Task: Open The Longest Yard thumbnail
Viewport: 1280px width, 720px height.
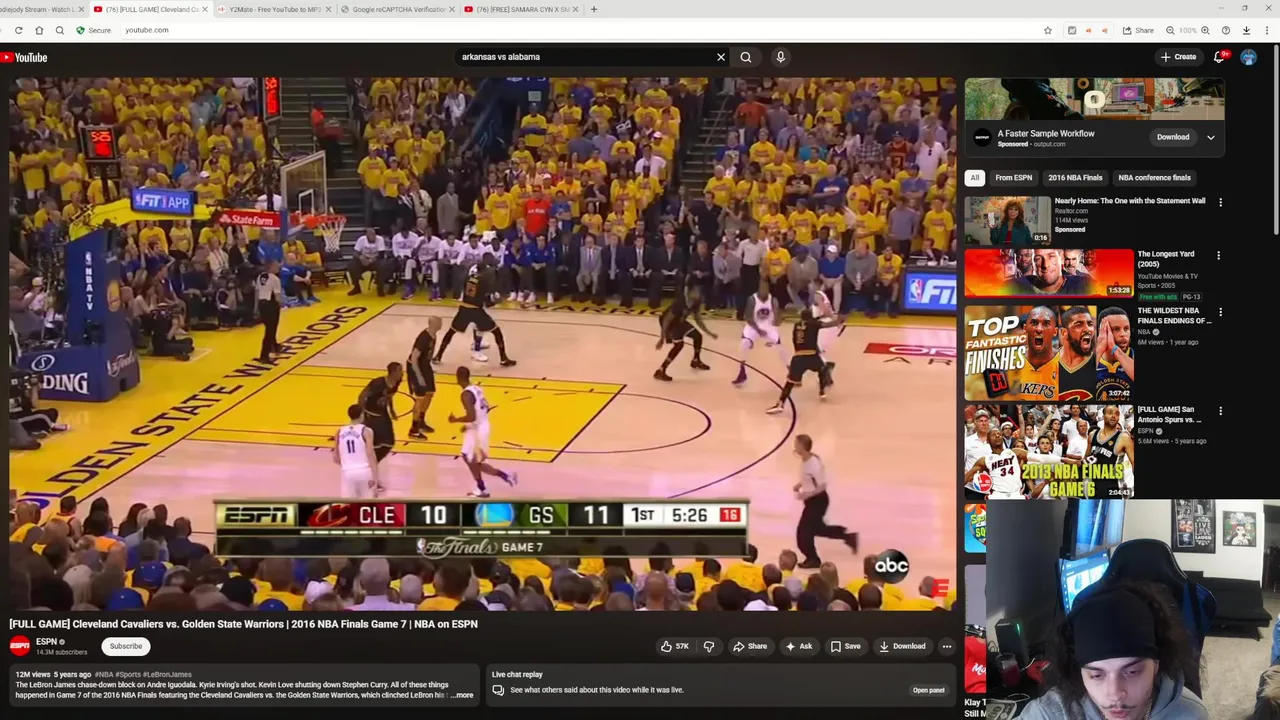Action: (1049, 273)
